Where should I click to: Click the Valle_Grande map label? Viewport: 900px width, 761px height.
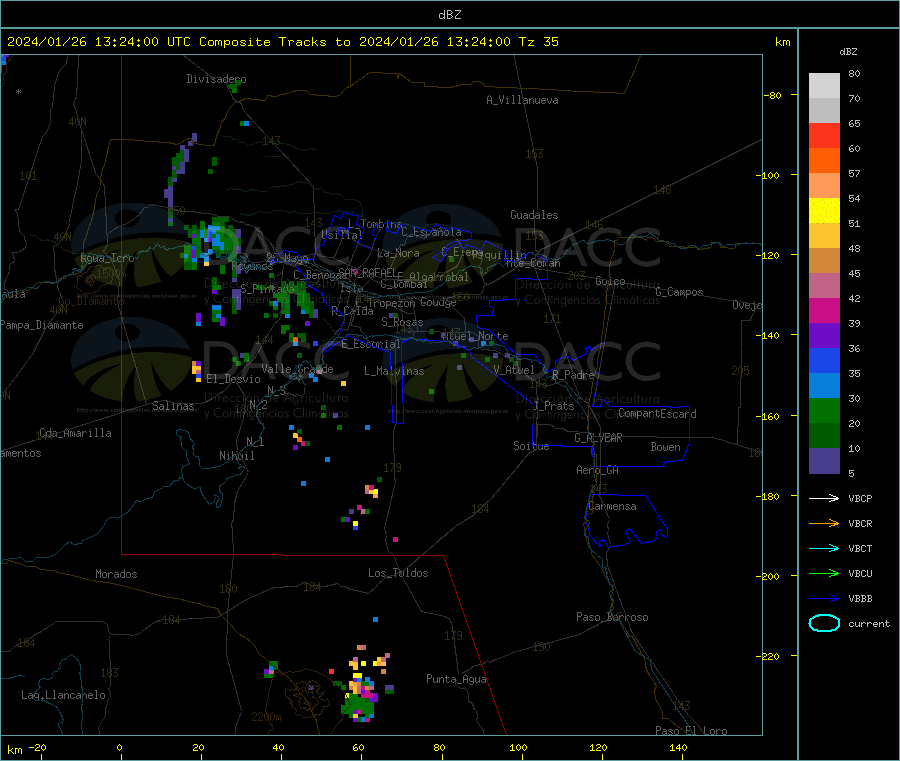click(297, 369)
